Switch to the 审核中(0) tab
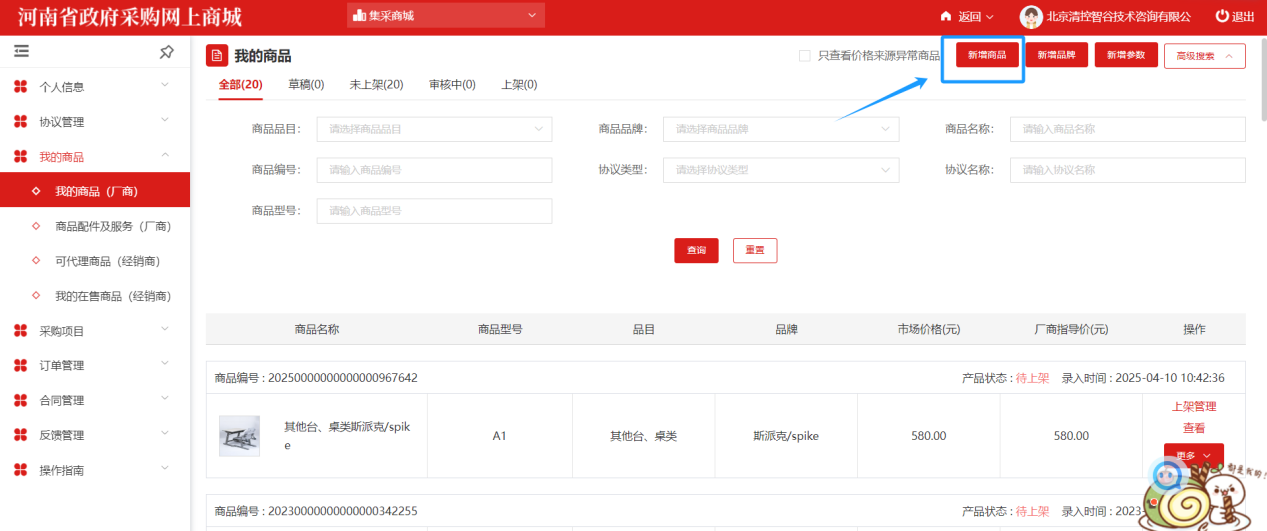1267x531 pixels. 452,85
